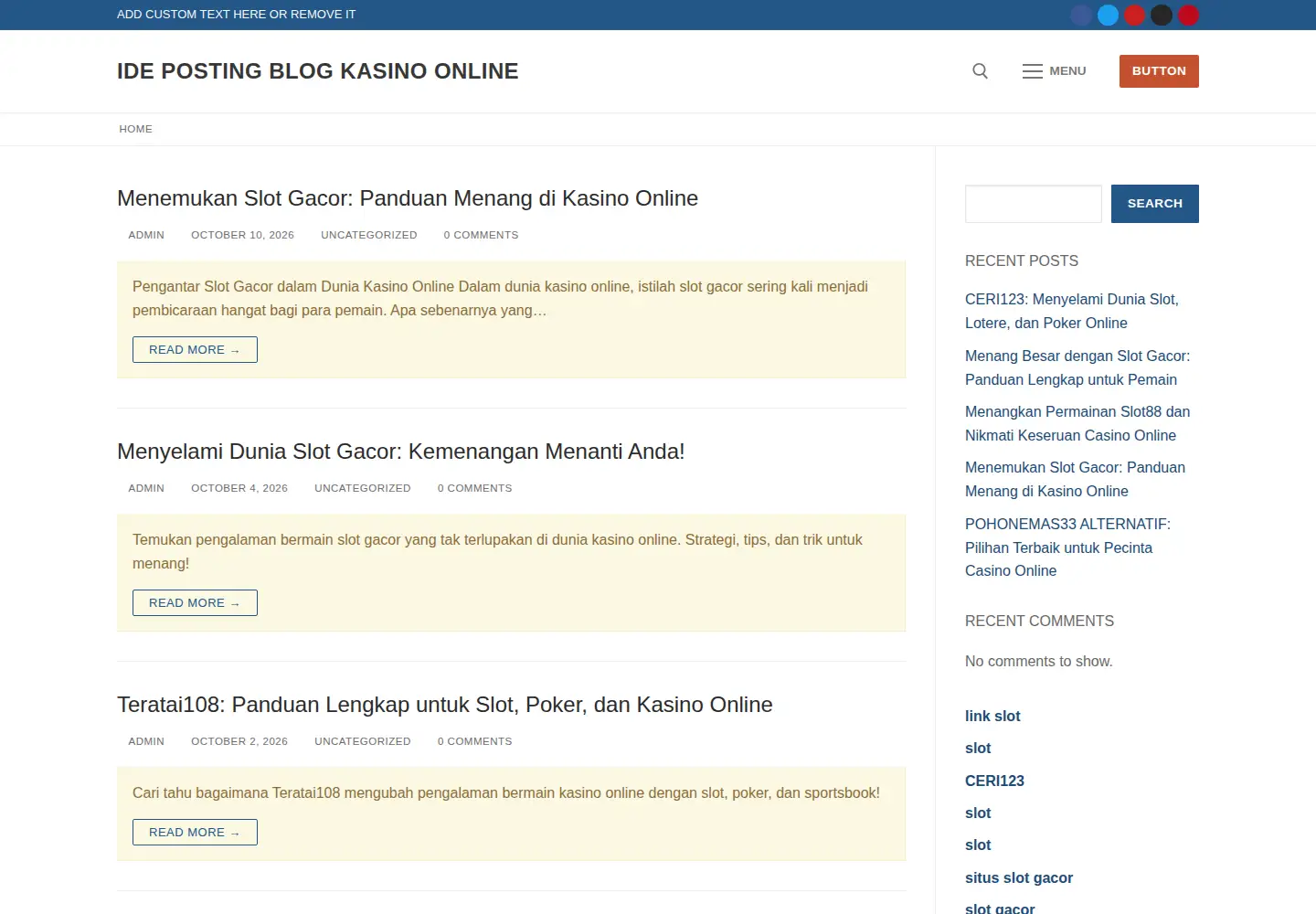Open site title Ide Posting Blog Kasino Online

(x=318, y=71)
